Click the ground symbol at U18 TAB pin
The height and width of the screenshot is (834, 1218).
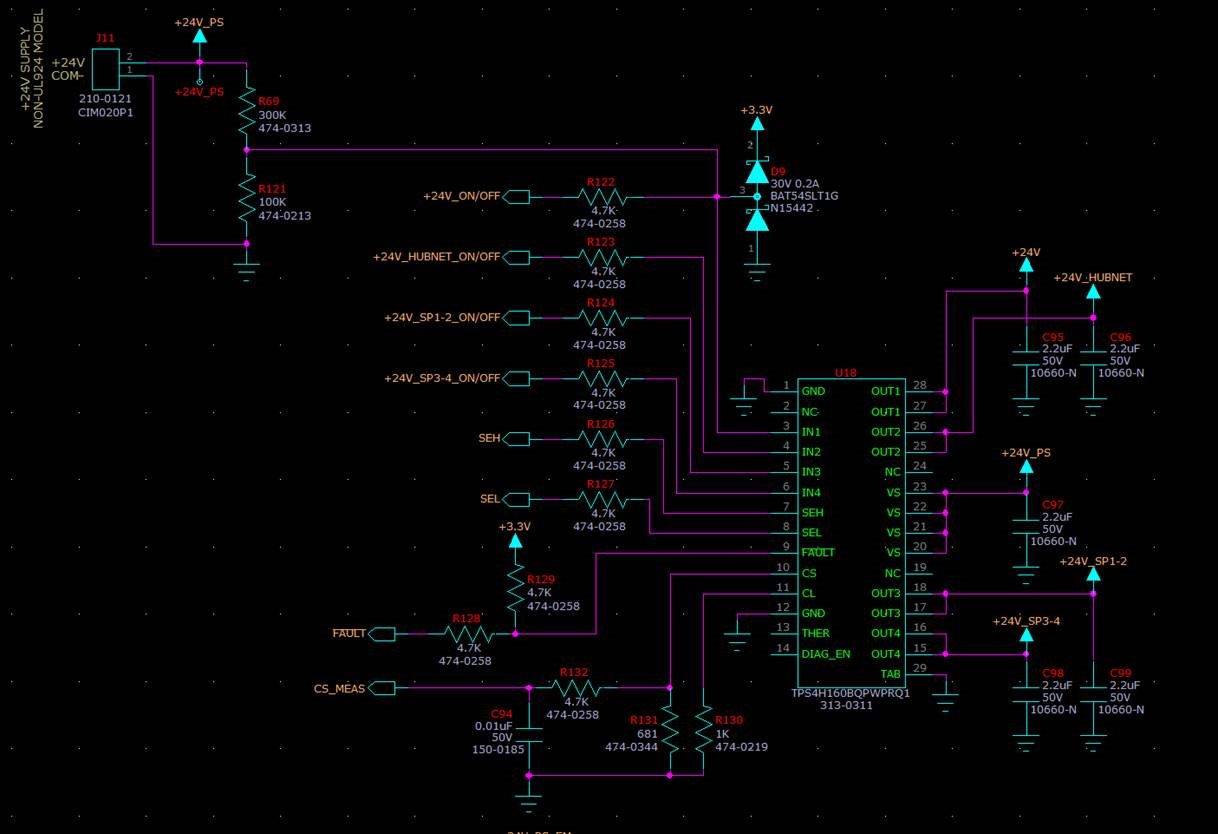point(946,704)
